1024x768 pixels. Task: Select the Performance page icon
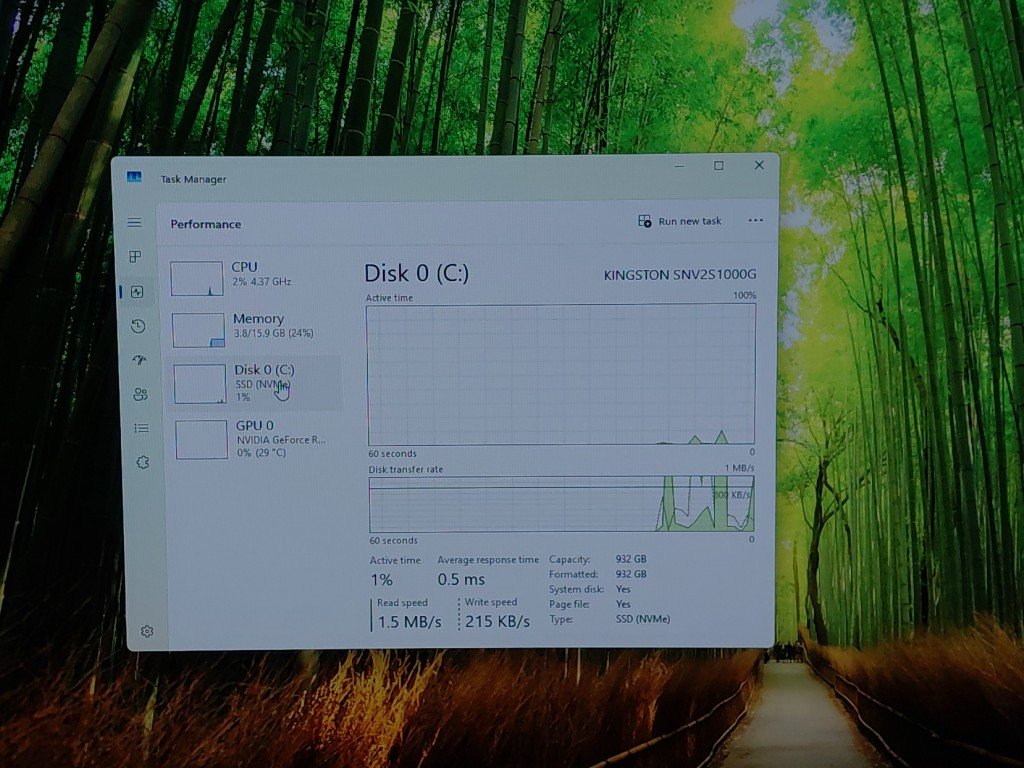(137, 292)
